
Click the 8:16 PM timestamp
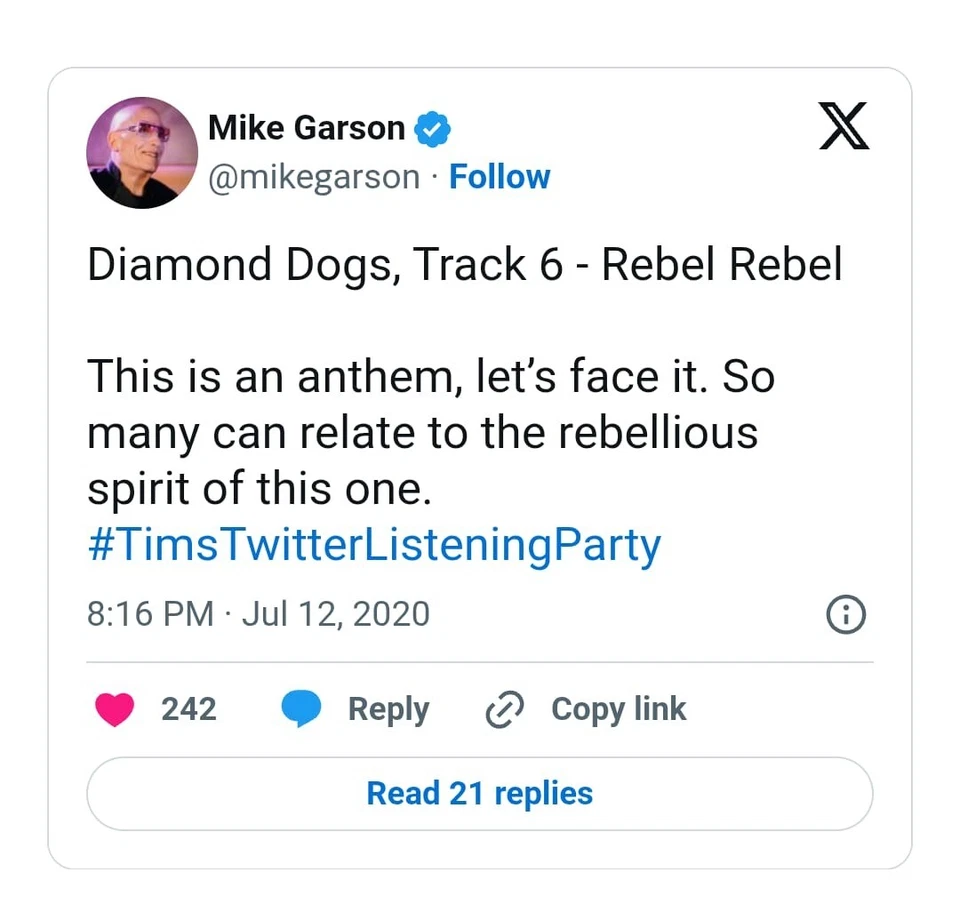pos(150,613)
